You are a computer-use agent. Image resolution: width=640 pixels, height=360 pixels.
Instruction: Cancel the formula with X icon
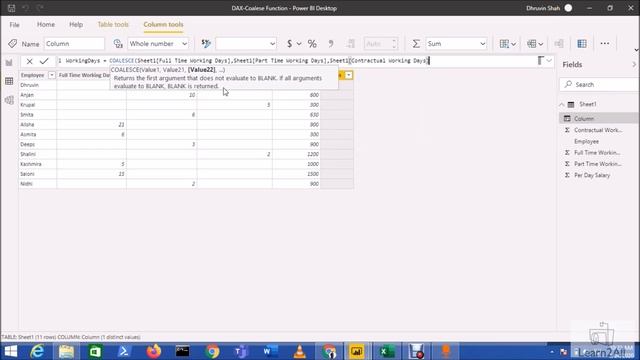(x=29, y=61)
